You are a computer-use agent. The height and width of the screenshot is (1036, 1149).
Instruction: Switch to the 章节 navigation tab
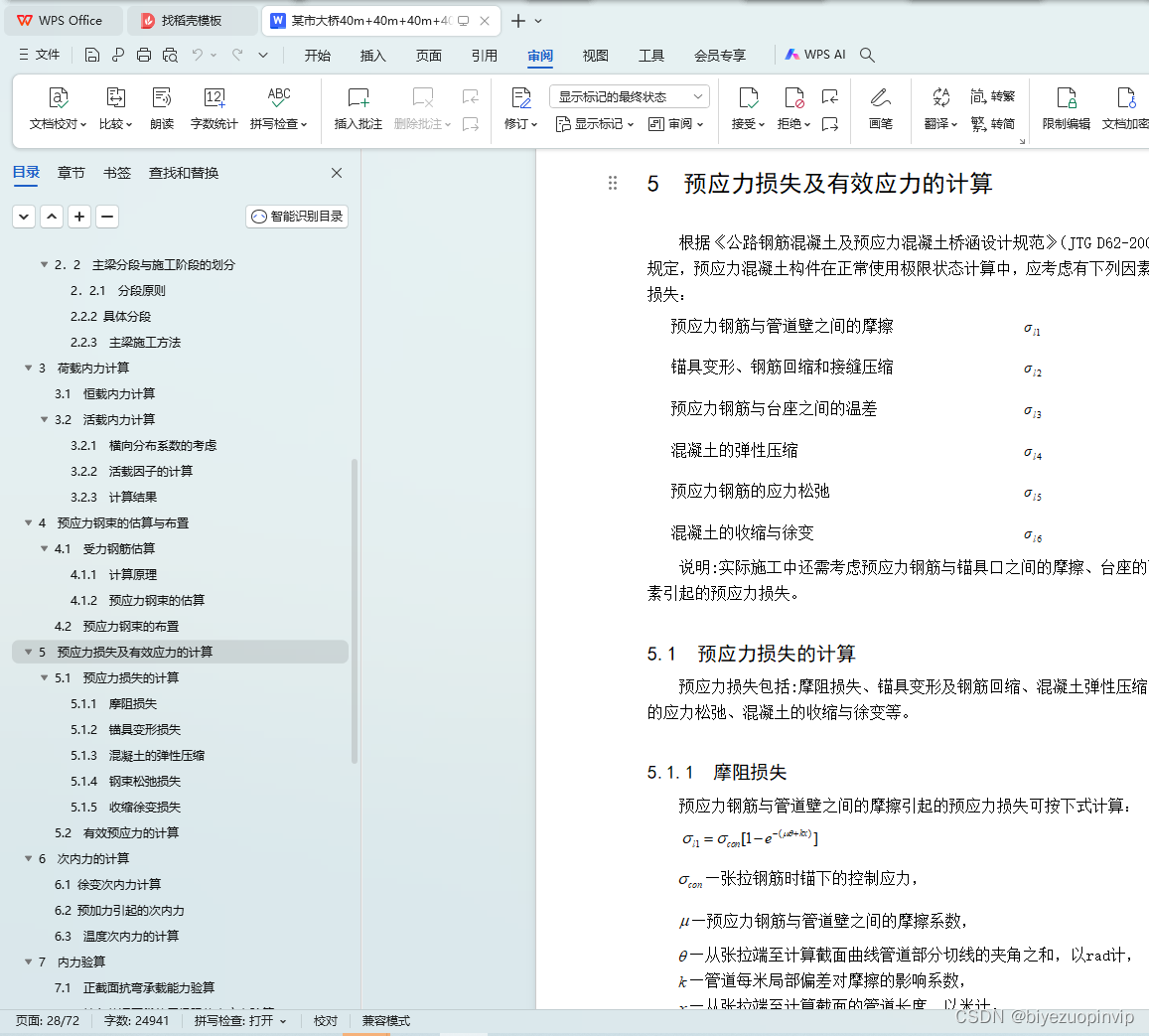pyautogui.click(x=72, y=173)
